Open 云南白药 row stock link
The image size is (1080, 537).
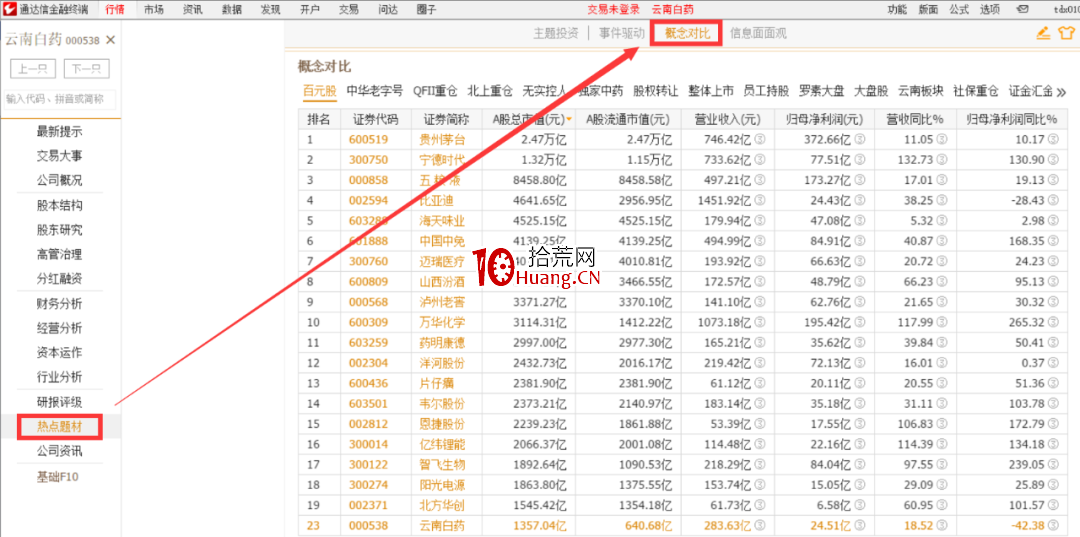(x=442, y=525)
